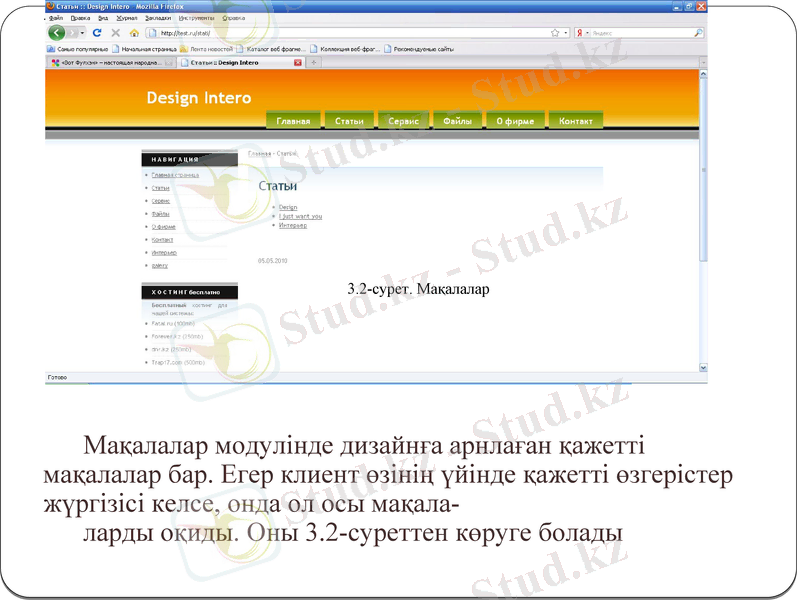Click the О фирме green nav button
The width and height of the screenshot is (797, 600).
(515, 121)
